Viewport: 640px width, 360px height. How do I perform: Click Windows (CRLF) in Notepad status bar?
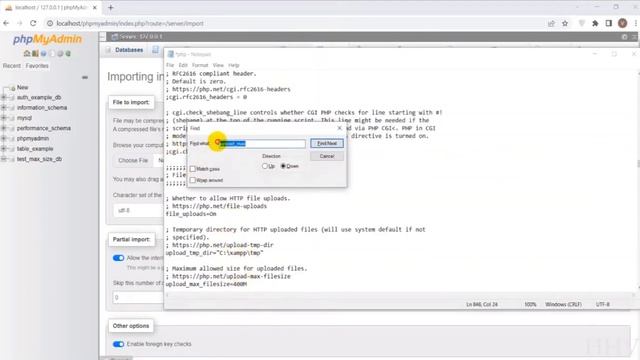[563, 304]
